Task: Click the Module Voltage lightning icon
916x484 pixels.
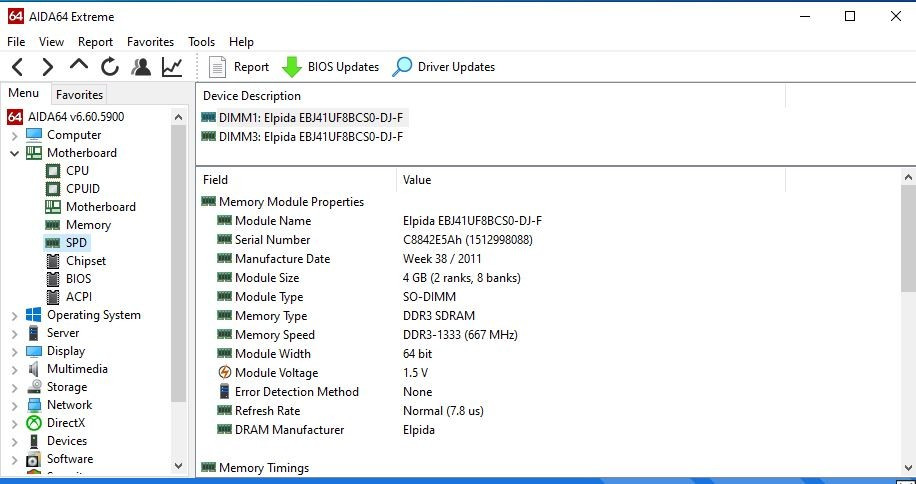Action: pyautogui.click(x=224, y=372)
